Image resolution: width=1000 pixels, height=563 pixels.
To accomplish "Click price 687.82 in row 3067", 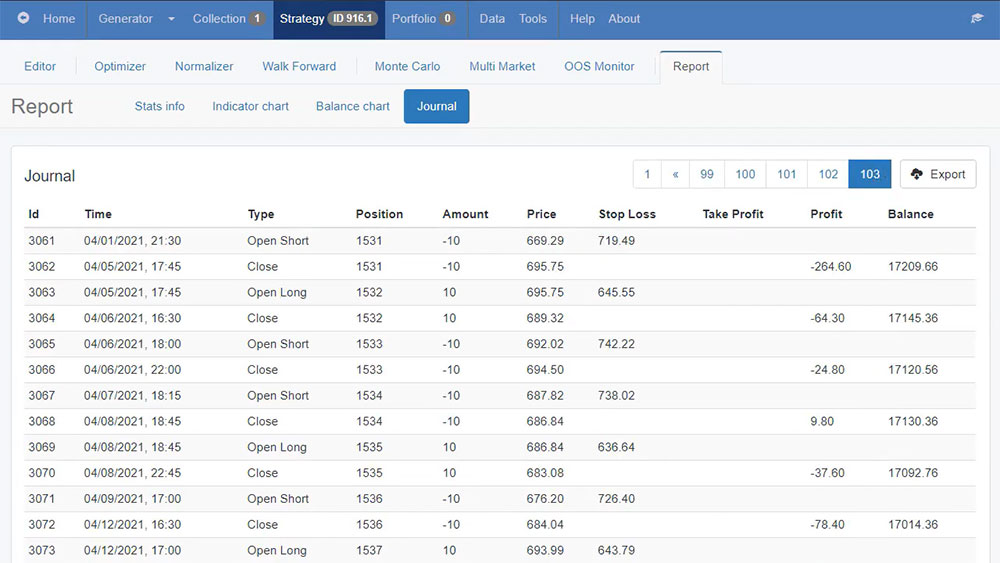I will click(545, 396).
